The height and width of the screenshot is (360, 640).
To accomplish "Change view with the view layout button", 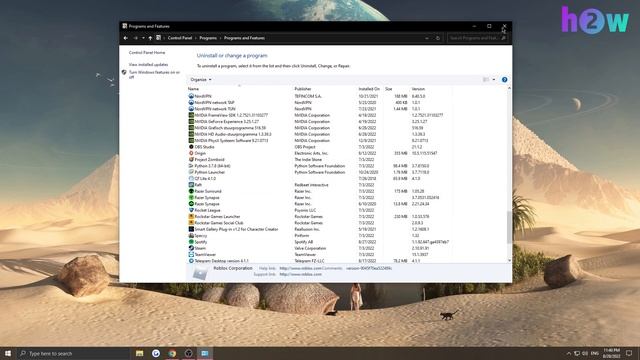I will point(486,80).
